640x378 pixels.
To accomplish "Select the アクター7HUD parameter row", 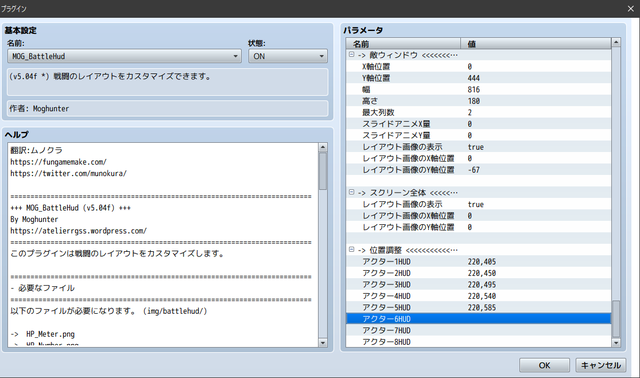I will 478,330.
